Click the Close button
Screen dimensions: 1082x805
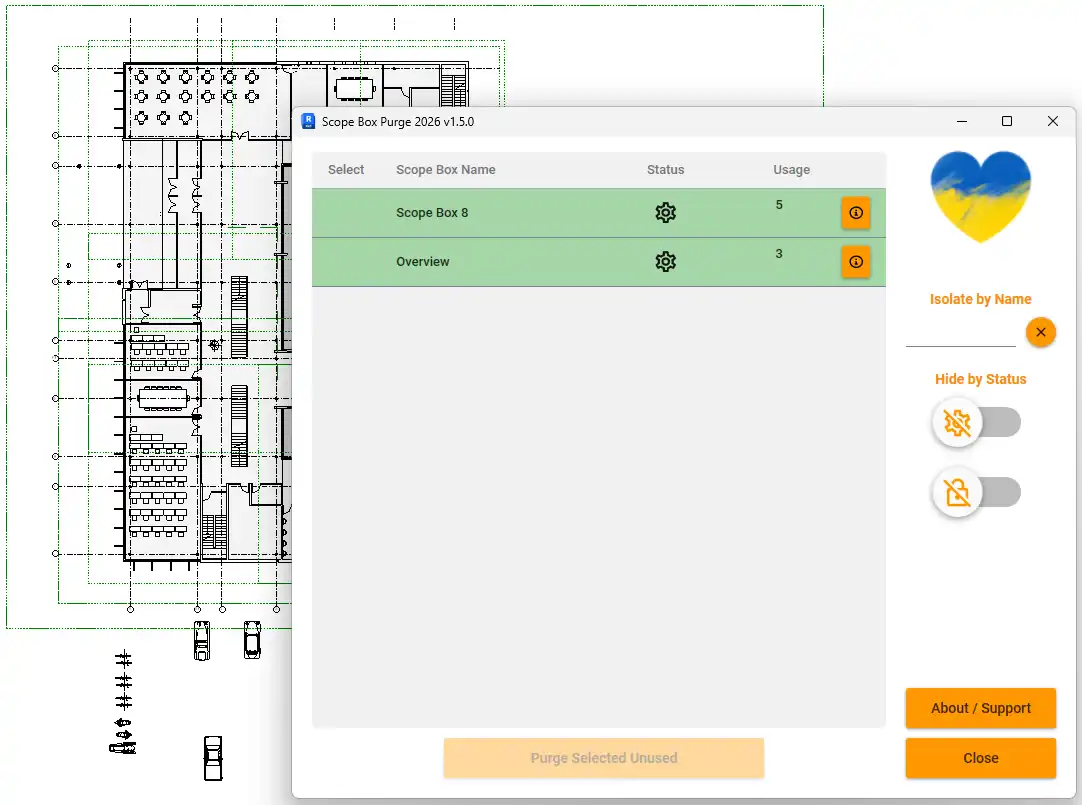click(981, 757)
